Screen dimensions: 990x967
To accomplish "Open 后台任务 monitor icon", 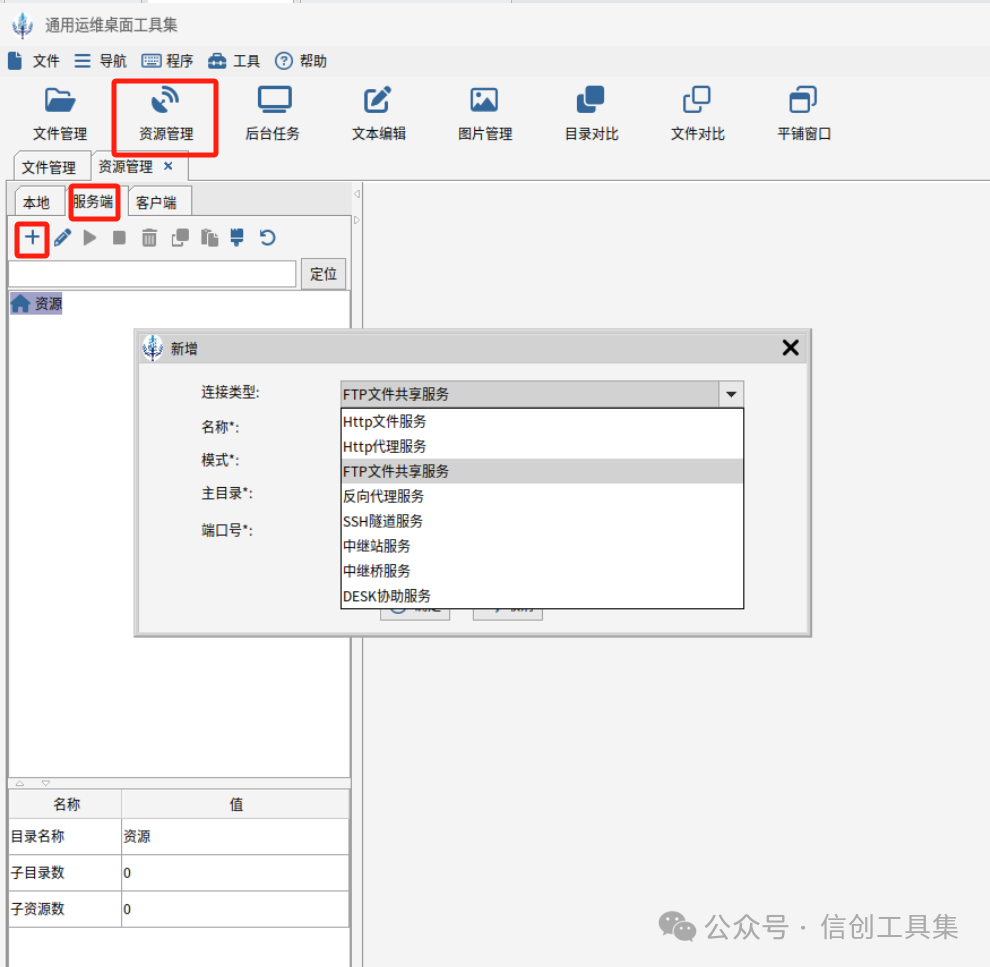I will [274, 100].
